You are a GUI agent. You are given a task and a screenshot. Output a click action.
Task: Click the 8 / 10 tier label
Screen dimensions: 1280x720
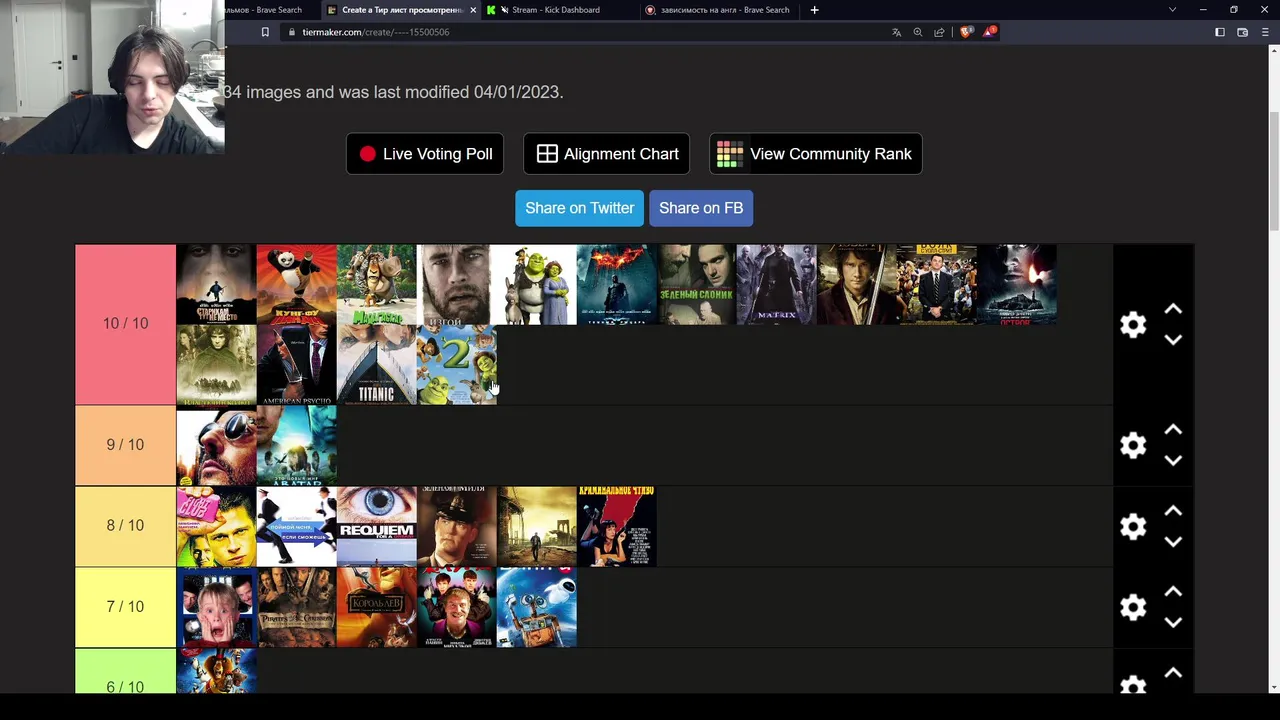point(125,526)
